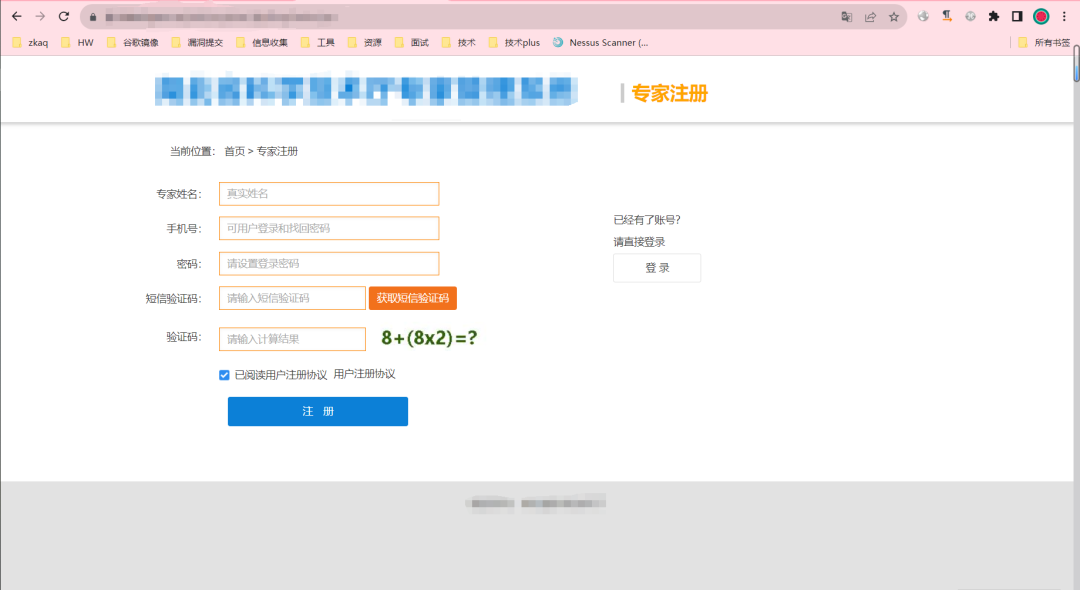Open the gray round extension icon
Image resolution: width=1080 pixels, height=590 pixels.
click(x=970, y=17)
